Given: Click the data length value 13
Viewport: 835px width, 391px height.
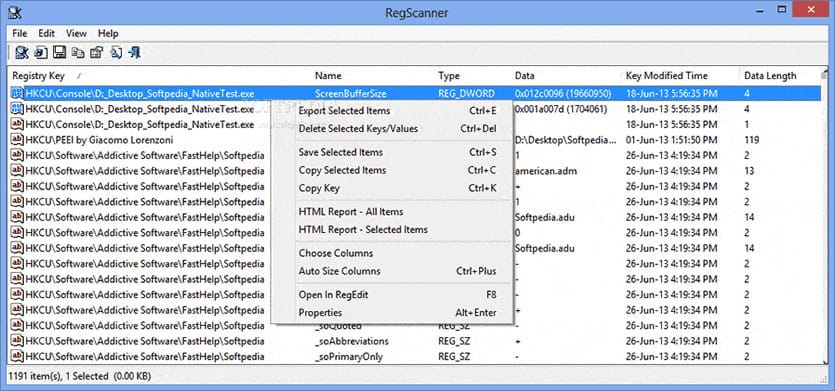Looking at the screenshot, I should click(x=749, y=171).
